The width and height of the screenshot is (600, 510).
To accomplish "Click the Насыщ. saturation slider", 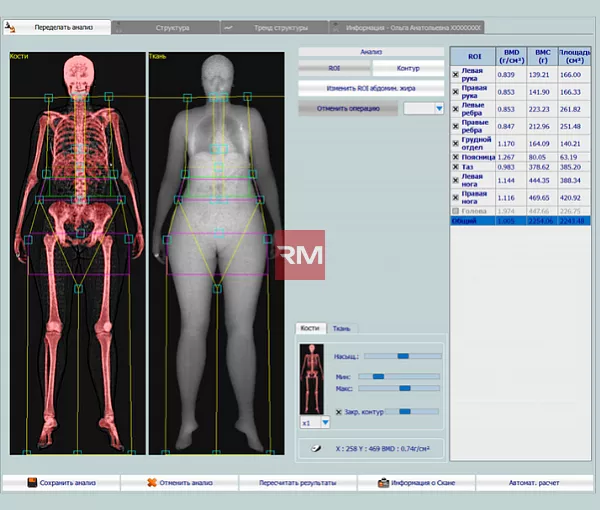I will pos(403,356).
